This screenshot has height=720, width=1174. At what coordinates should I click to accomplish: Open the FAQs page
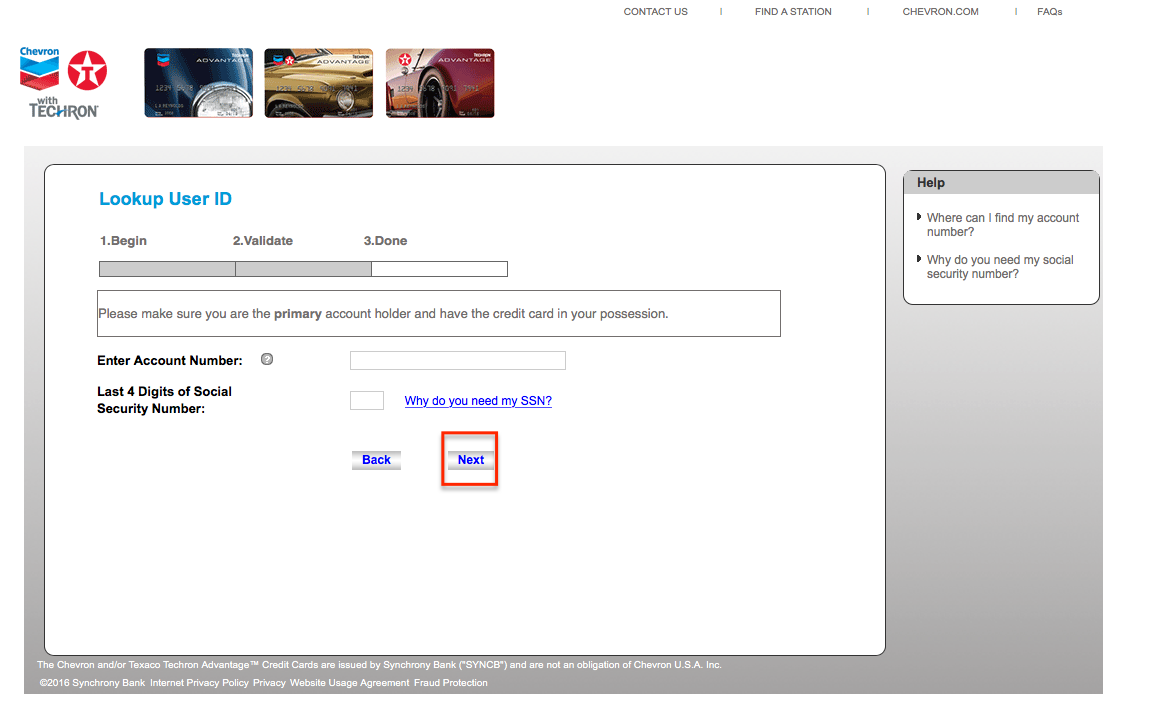(1049, 12)
